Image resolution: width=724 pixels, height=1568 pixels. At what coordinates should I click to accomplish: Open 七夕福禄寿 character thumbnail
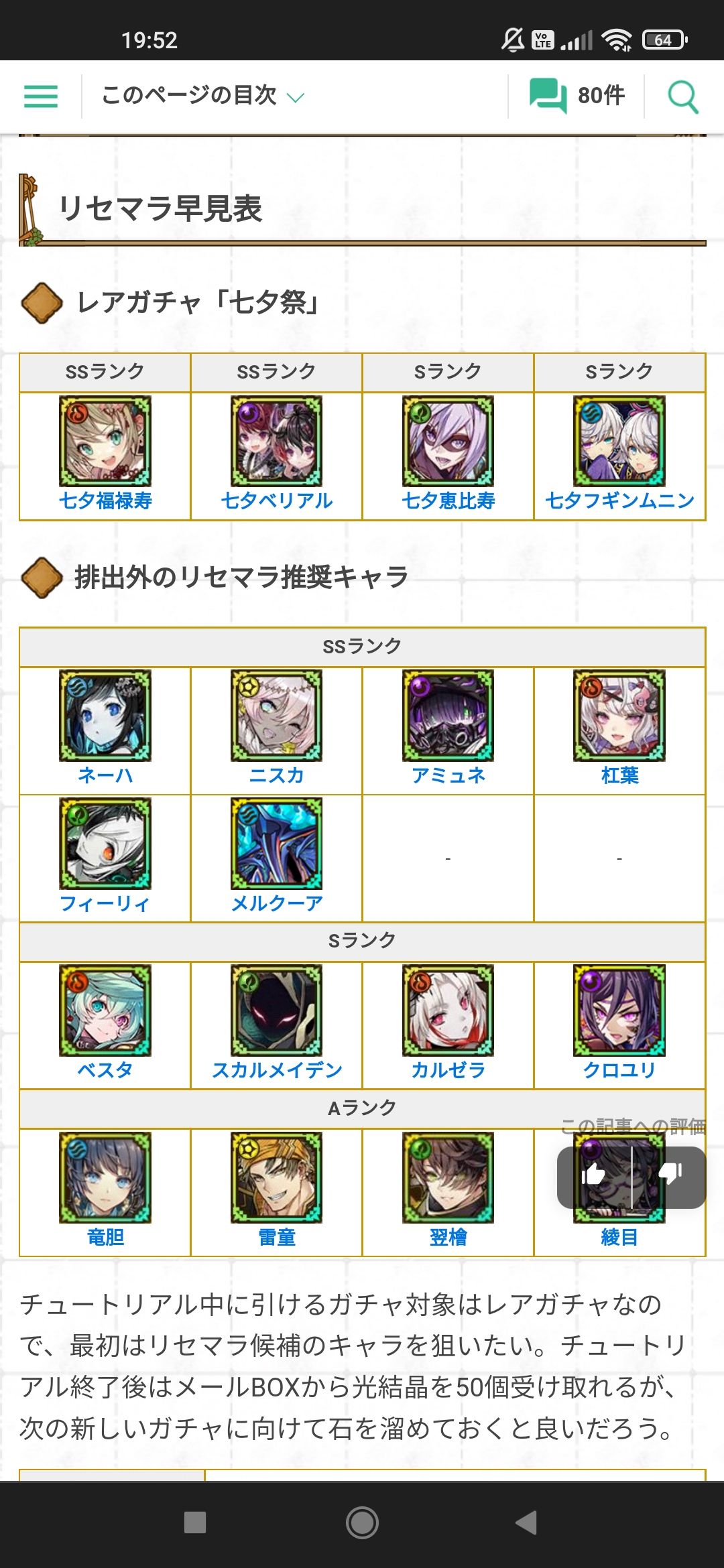(105, 441)
